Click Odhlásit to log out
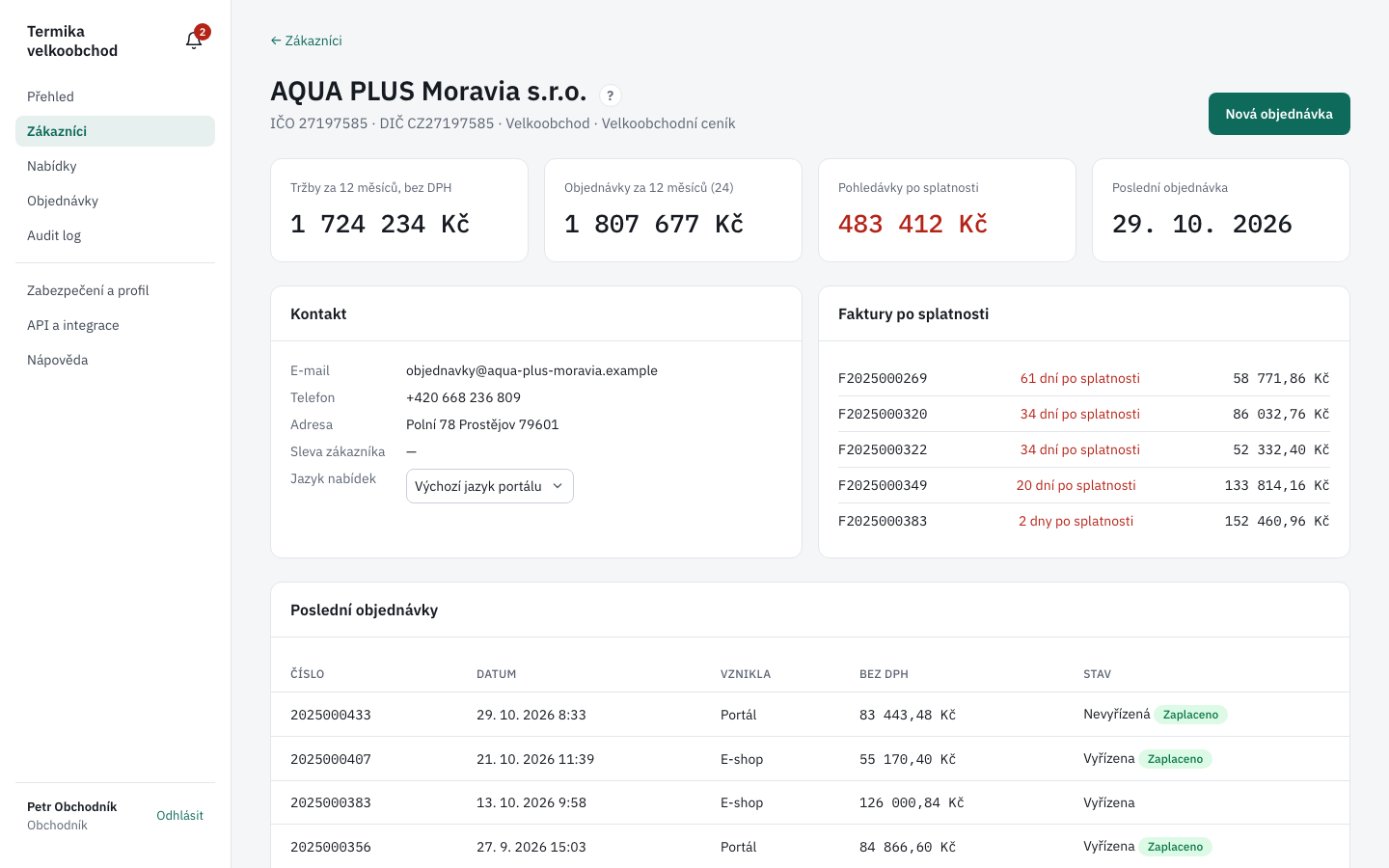This screenshot has height=868, width=1389. pyautogui.click(x=180, y=815)
